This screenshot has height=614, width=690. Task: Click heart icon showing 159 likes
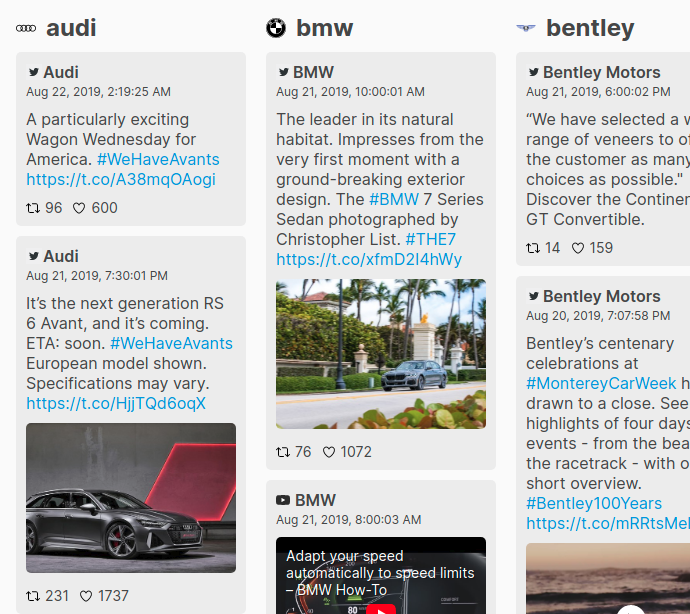pos(578,248)
